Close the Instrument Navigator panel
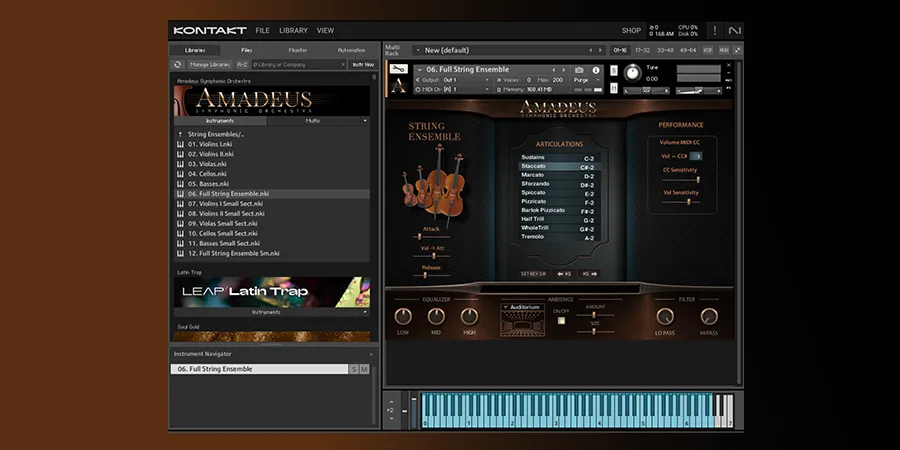 click(371, 354)
